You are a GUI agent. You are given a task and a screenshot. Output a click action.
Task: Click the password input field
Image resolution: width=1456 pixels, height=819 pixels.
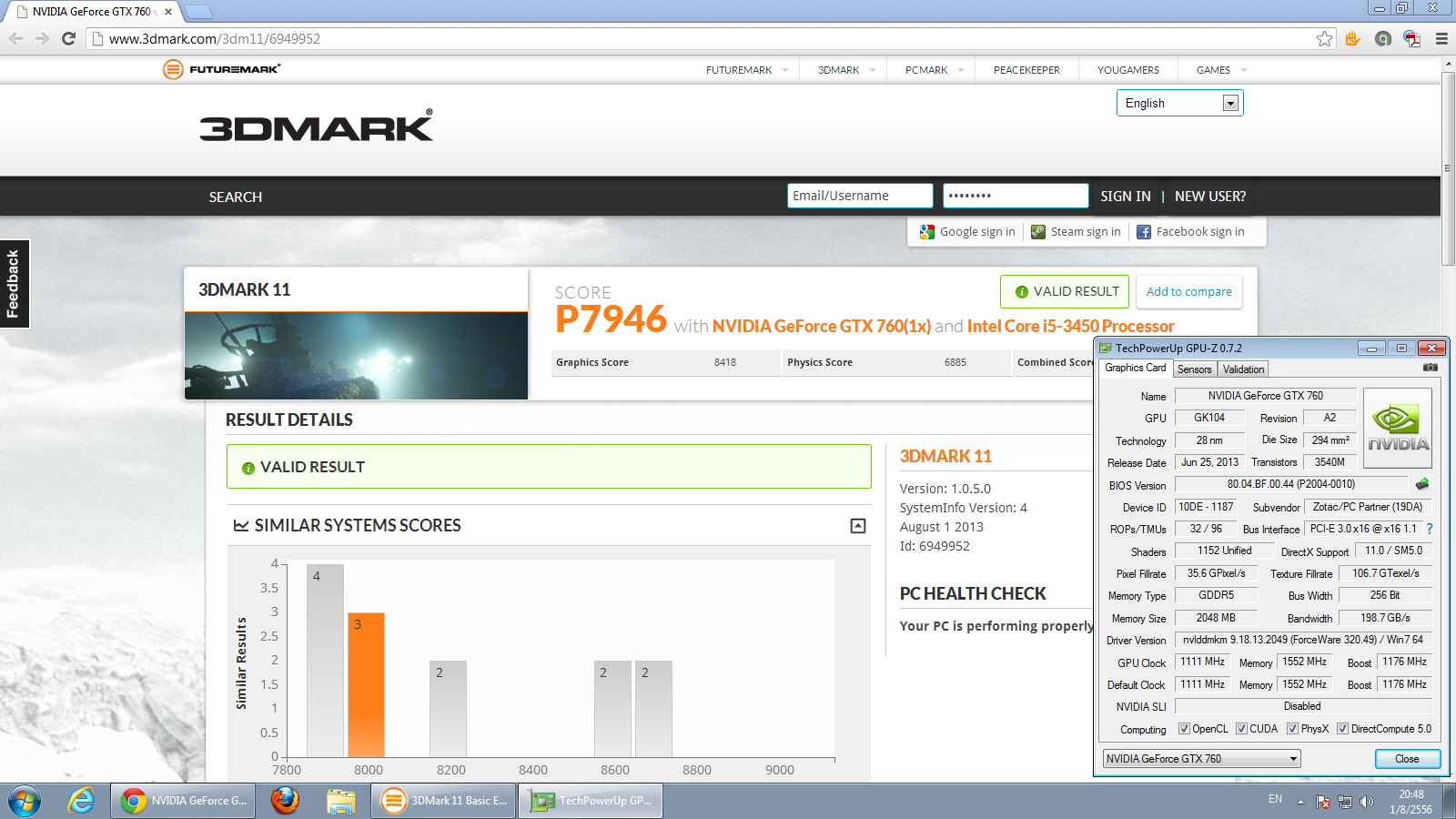click(1016, 196)
